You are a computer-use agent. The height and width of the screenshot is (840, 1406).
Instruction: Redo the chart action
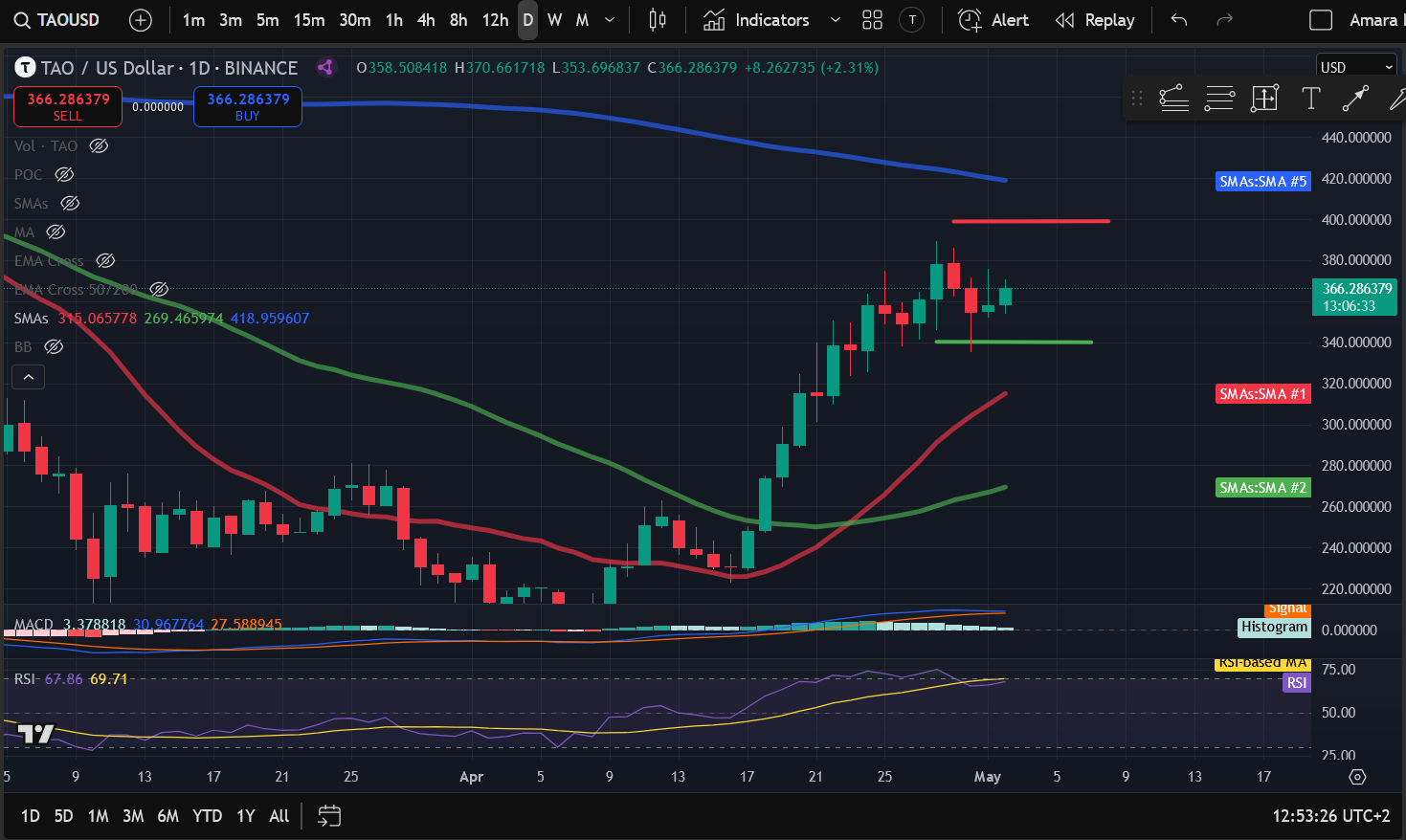click(x=1223, y=20)
